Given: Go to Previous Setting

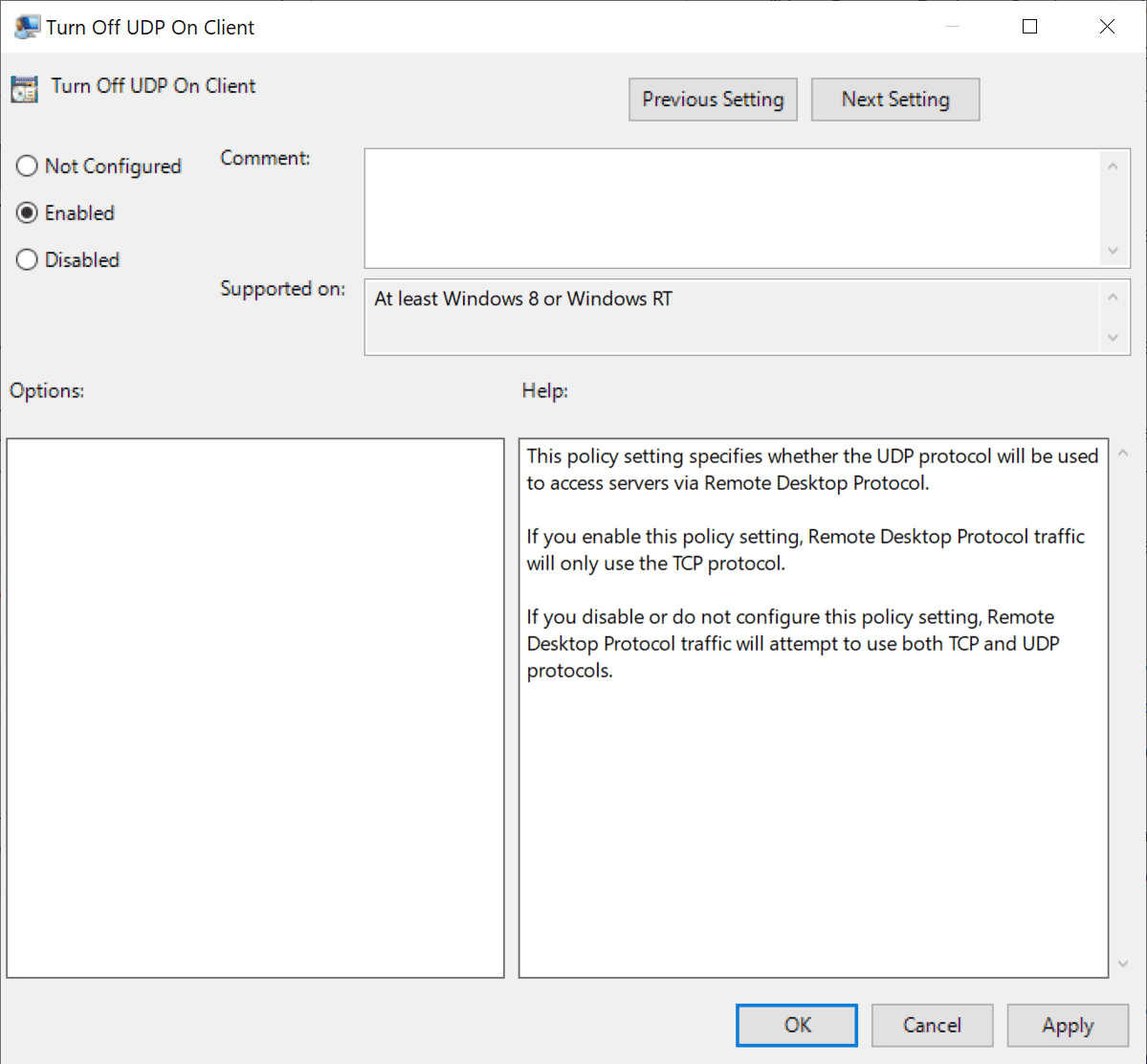Looking at the screenshot, I should click(x=714, y=100).
